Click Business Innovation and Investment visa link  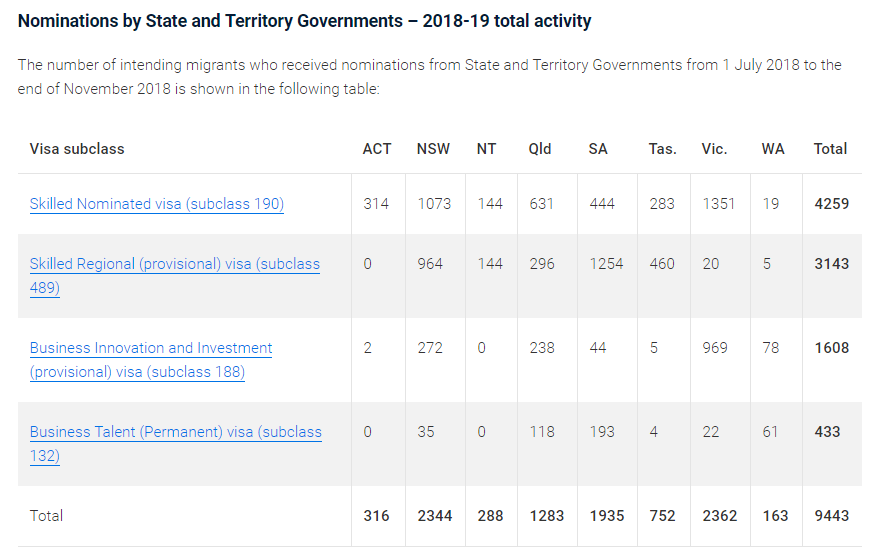[151, 349]
